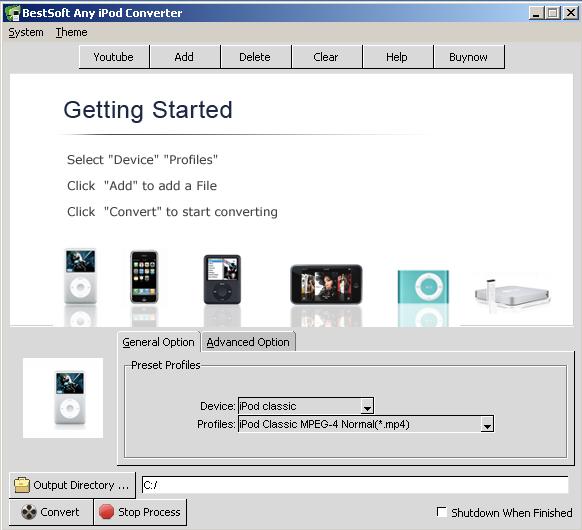
Task: Click the iPod classic value in Device box
Action: click(268, 406)
